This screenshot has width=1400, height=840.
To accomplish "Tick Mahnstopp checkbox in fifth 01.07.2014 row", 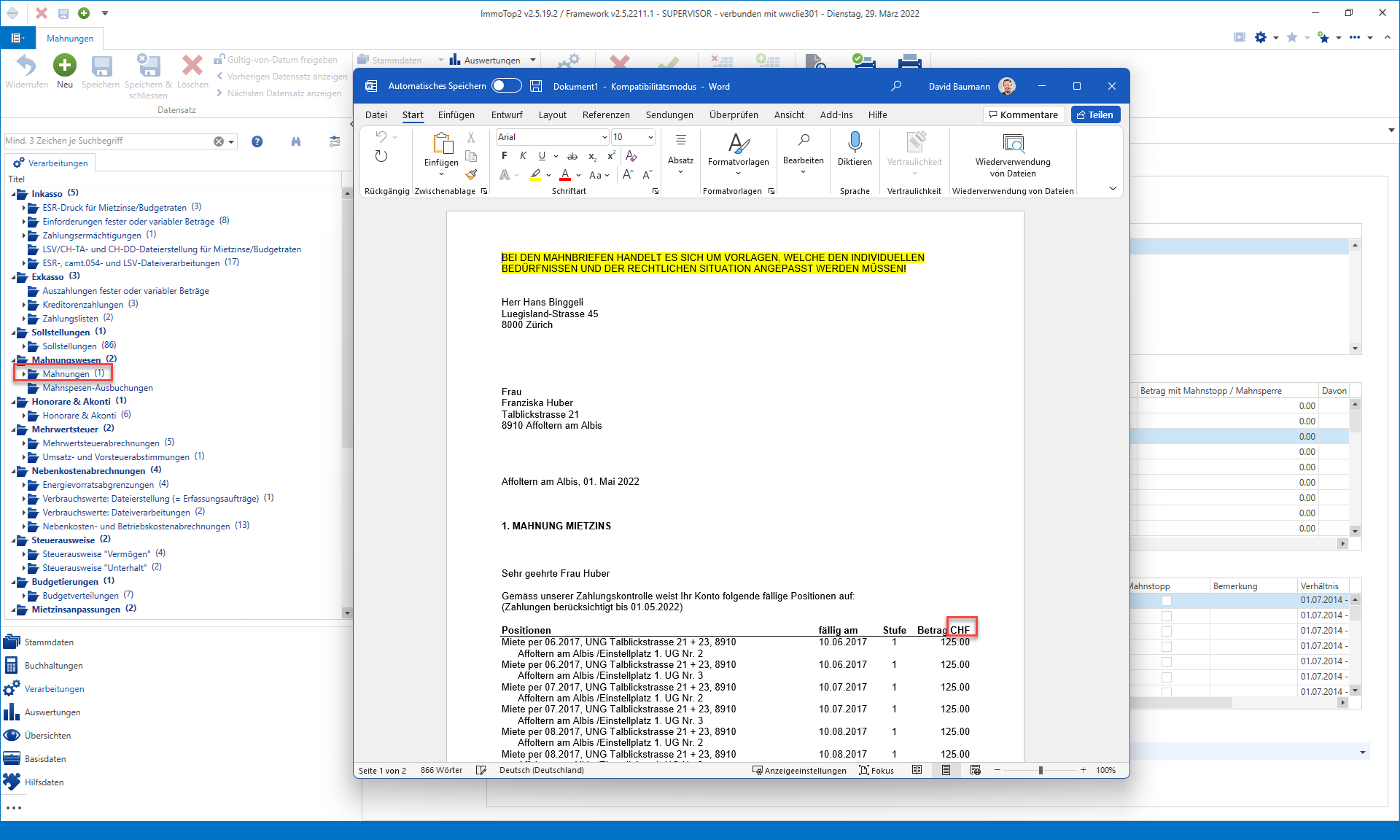I will [x=1167, y=662].
